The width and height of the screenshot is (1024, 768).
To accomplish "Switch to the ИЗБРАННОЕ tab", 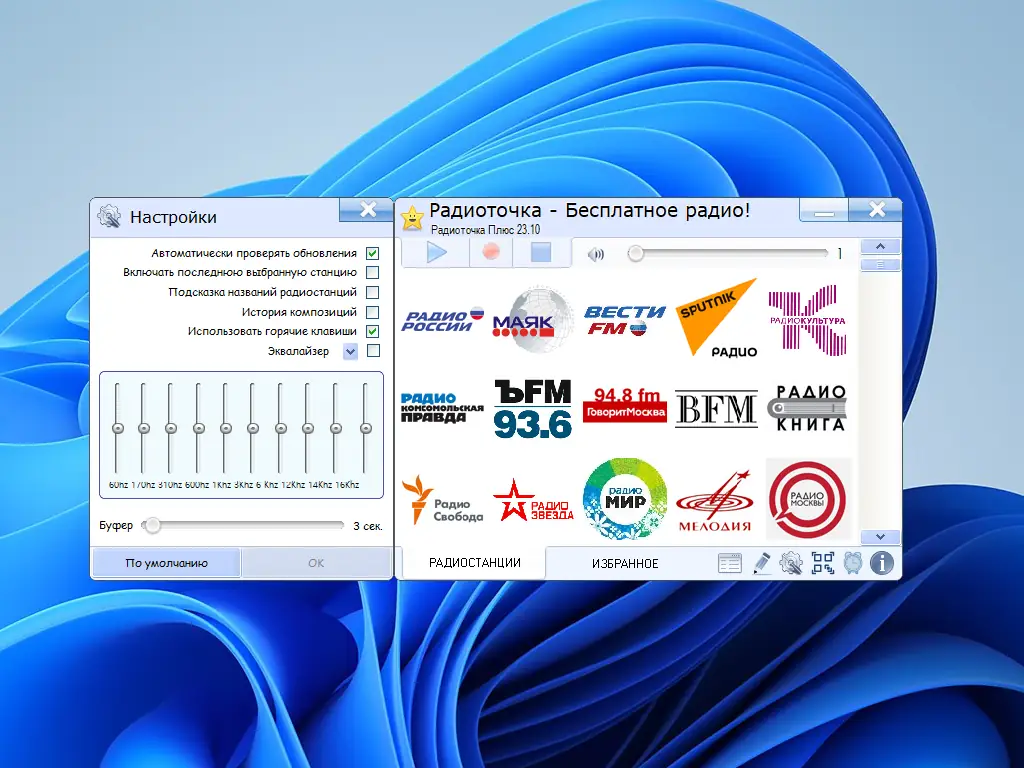I will pos(625,564).
